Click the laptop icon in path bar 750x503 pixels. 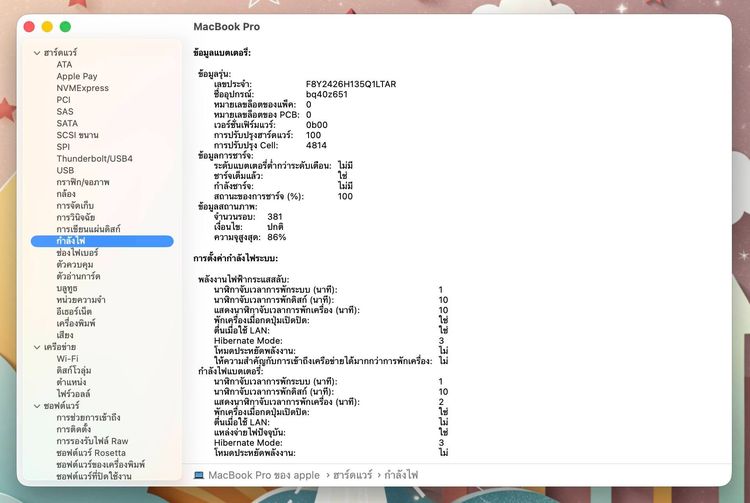(x=199, y=475)
